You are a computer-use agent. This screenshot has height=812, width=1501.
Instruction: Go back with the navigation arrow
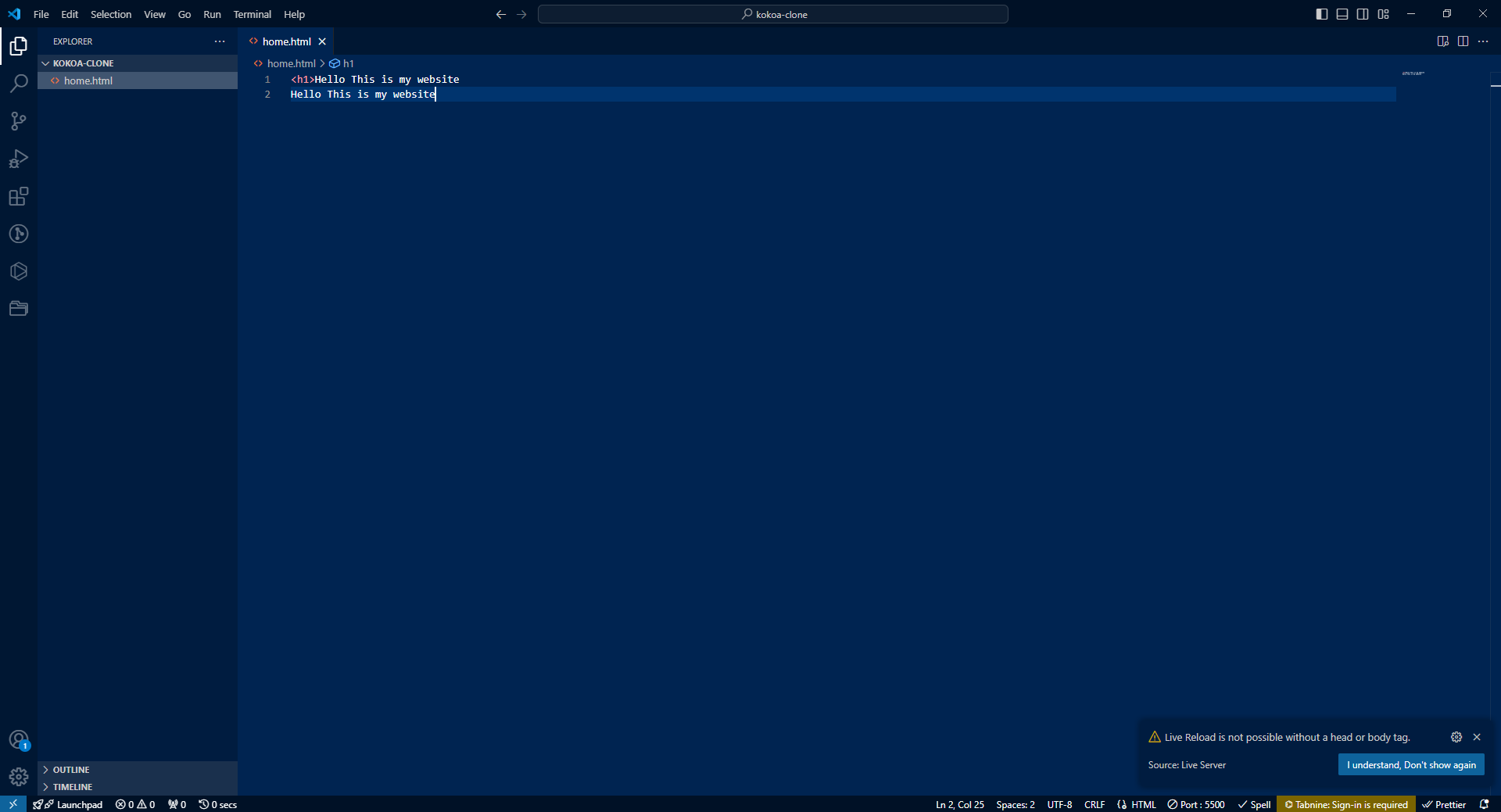[x=501, y=14]
